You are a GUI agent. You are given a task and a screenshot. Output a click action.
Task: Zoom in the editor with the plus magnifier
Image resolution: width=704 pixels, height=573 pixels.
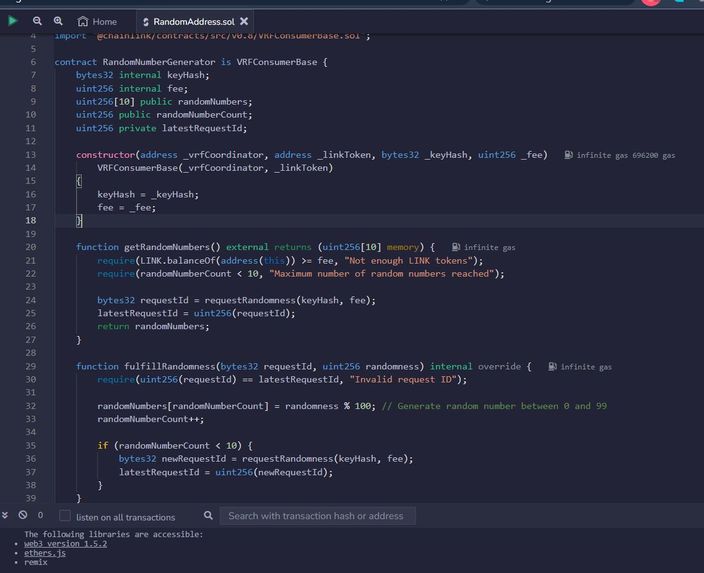(58, 21)
